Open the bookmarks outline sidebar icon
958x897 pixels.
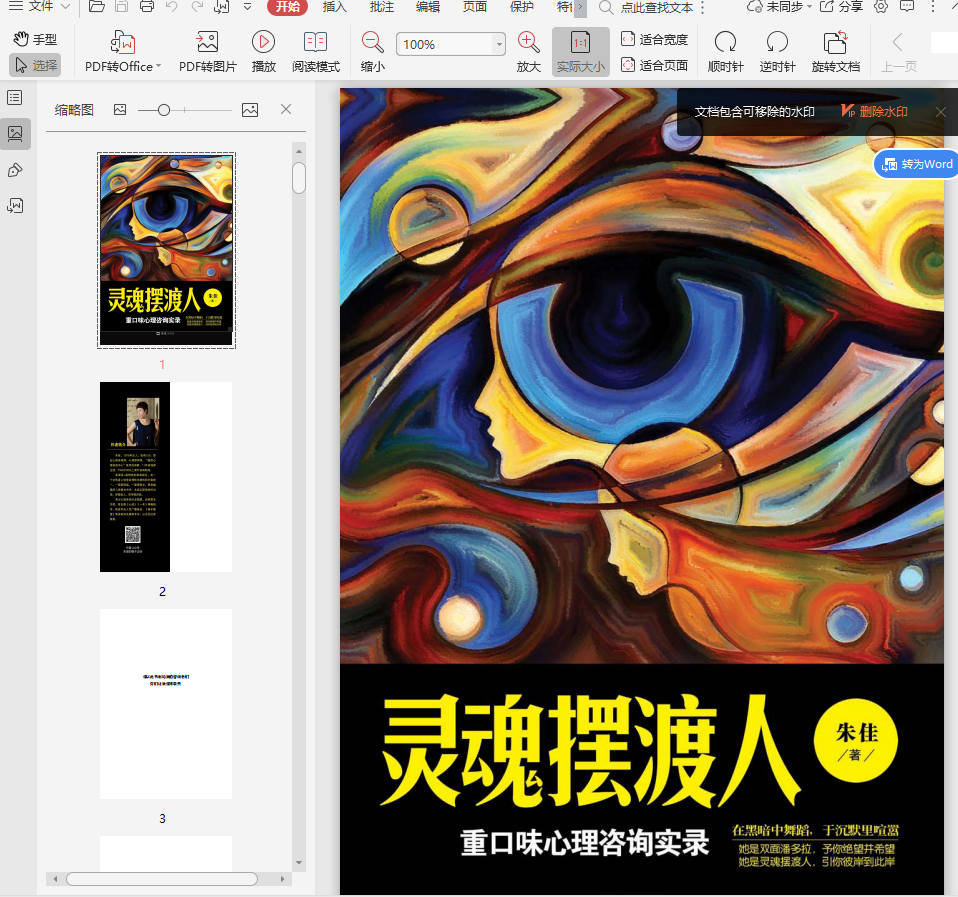click(15, 98)
